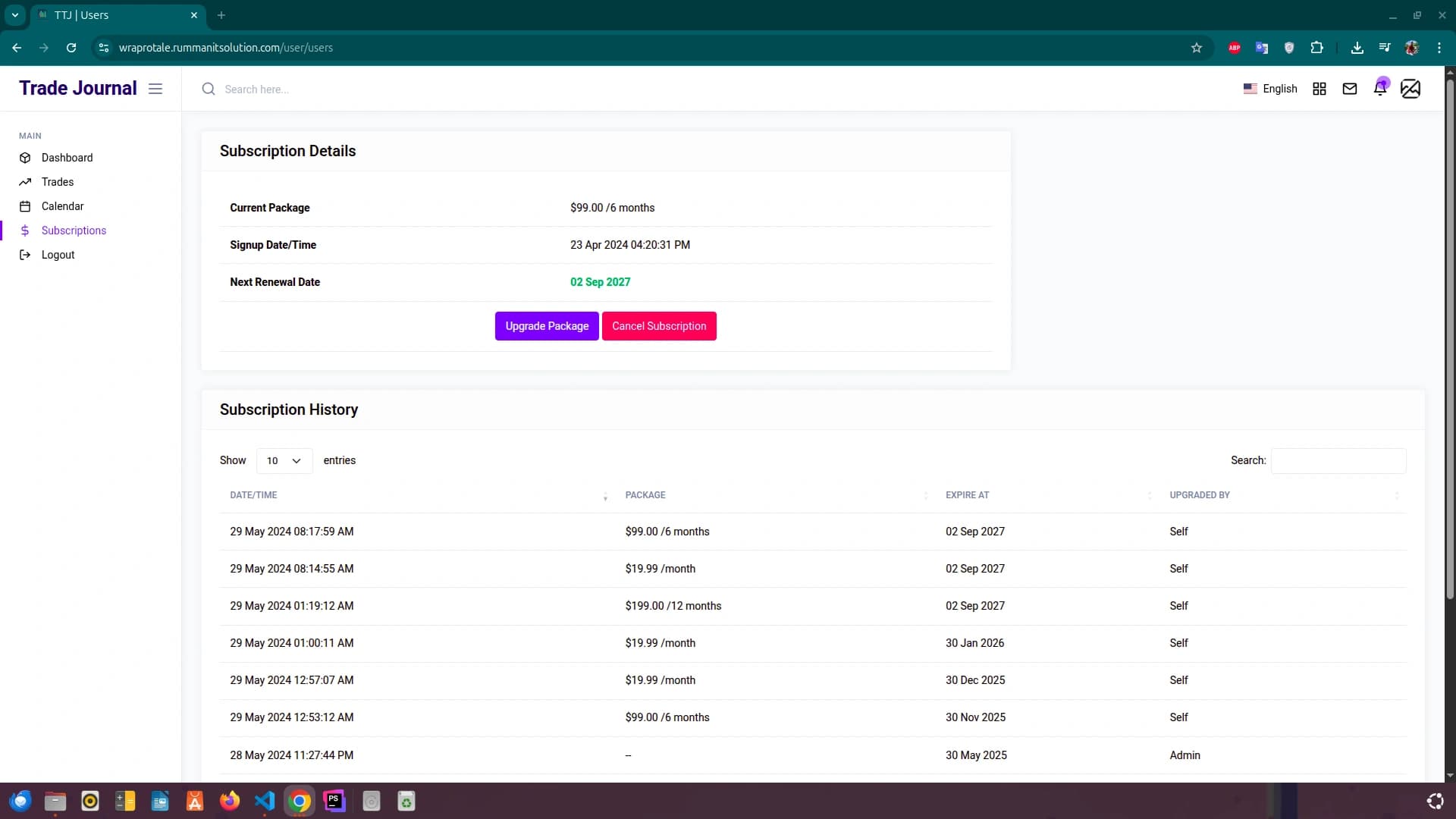Sort by Date/Time column

tap(419, 495)
